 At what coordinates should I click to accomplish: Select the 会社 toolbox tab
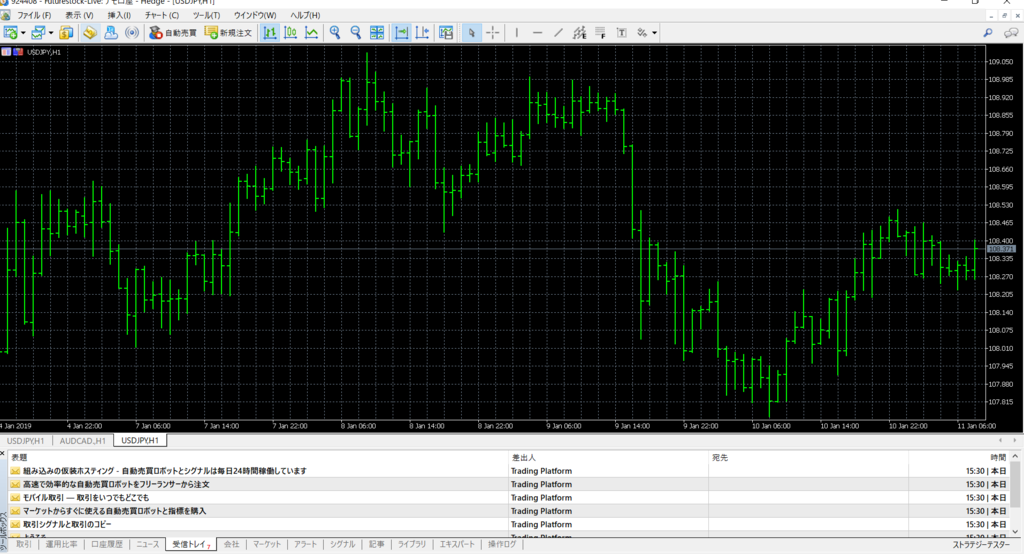point(231,544)
